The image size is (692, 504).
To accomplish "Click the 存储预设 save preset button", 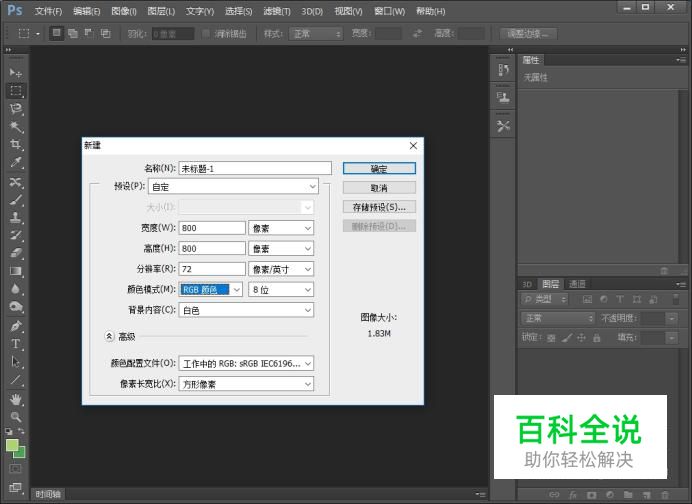I will point(378,207).
